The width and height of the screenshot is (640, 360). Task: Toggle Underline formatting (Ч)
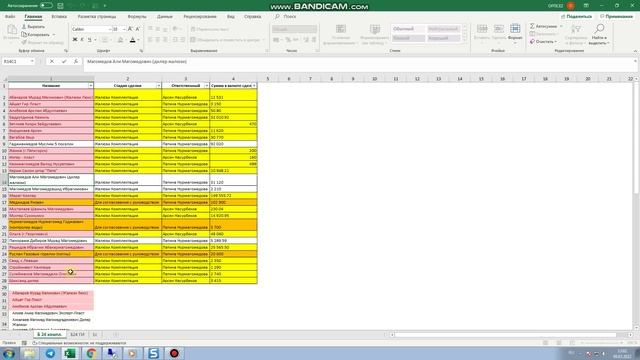coord(89,40)
